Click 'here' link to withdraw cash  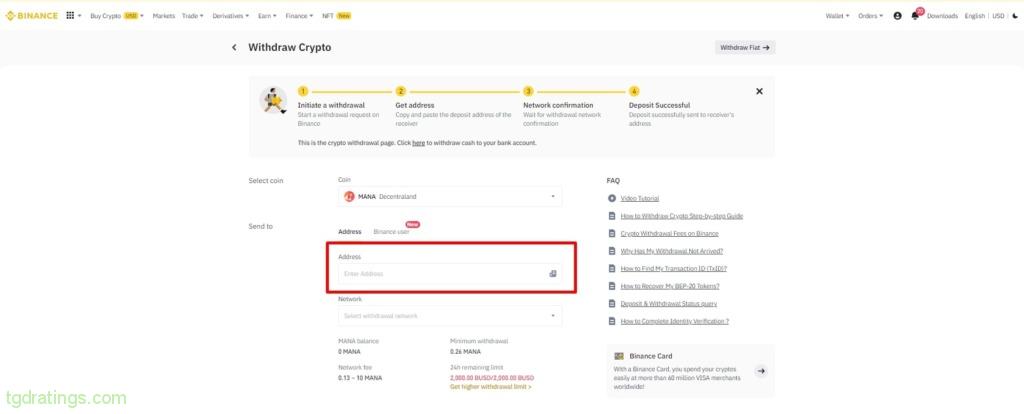(x=419, y=142)
